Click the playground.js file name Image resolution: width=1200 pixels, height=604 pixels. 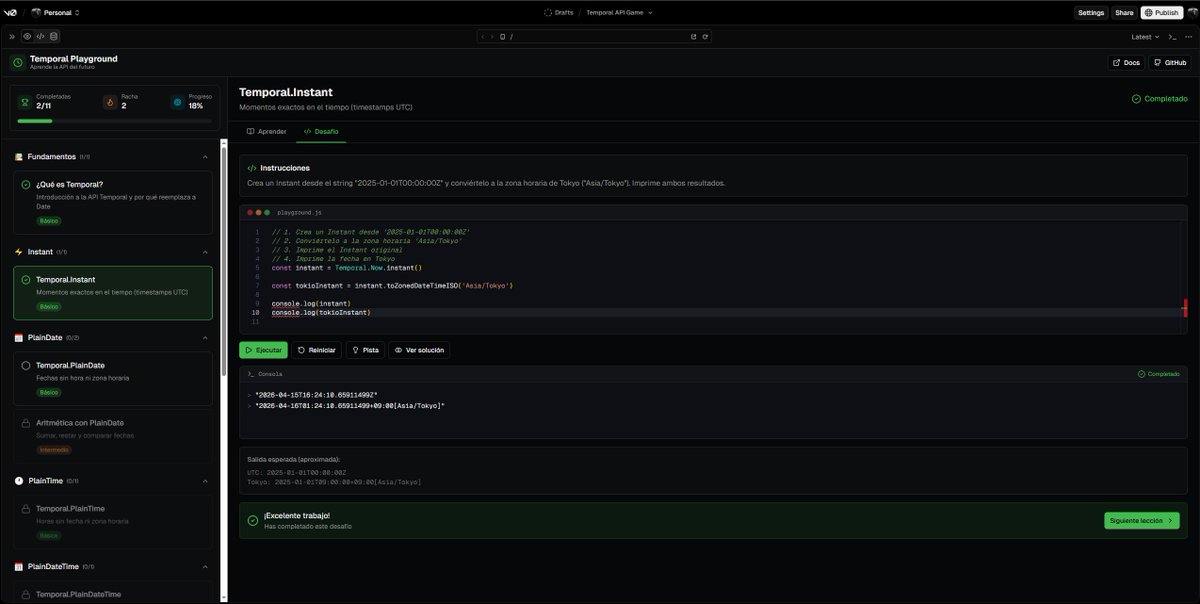click(299, 213)
